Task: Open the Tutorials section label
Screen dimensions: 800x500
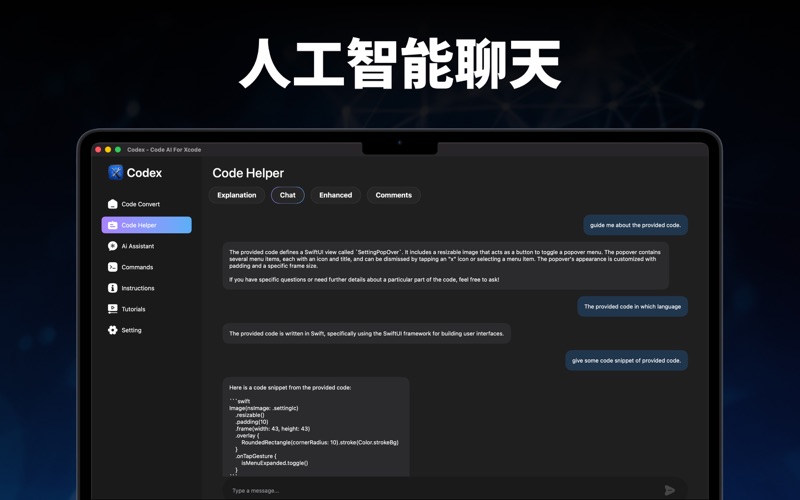Action: tap(133, 309)
